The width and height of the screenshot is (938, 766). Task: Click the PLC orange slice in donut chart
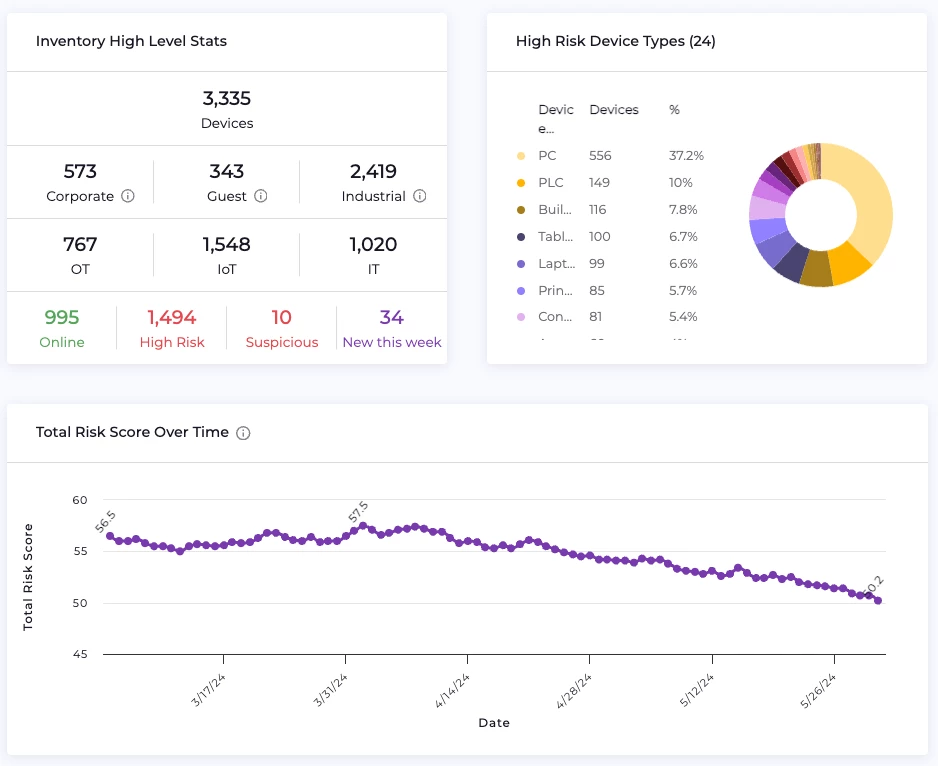pyautogui.click(x=851, y=263)
